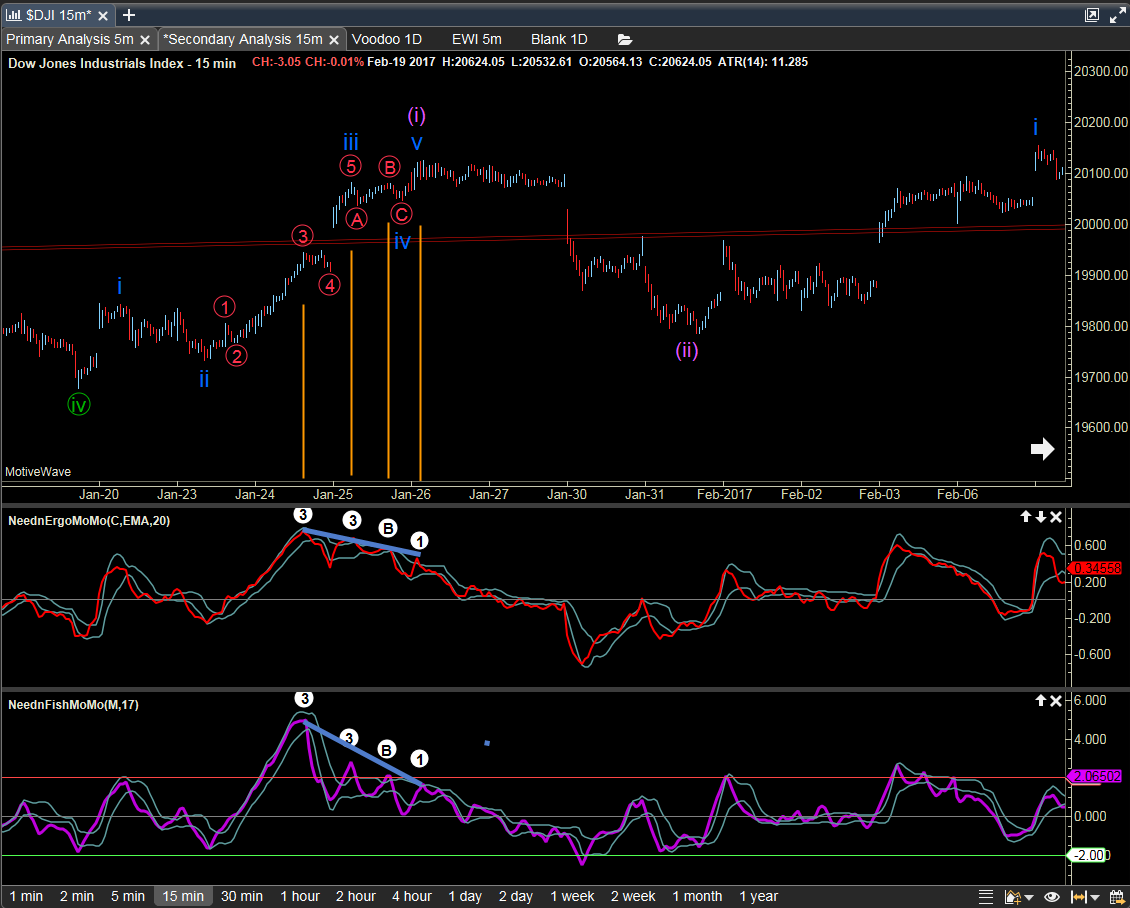
Task: Select the 2 week bar size
Action: [633, 896]
